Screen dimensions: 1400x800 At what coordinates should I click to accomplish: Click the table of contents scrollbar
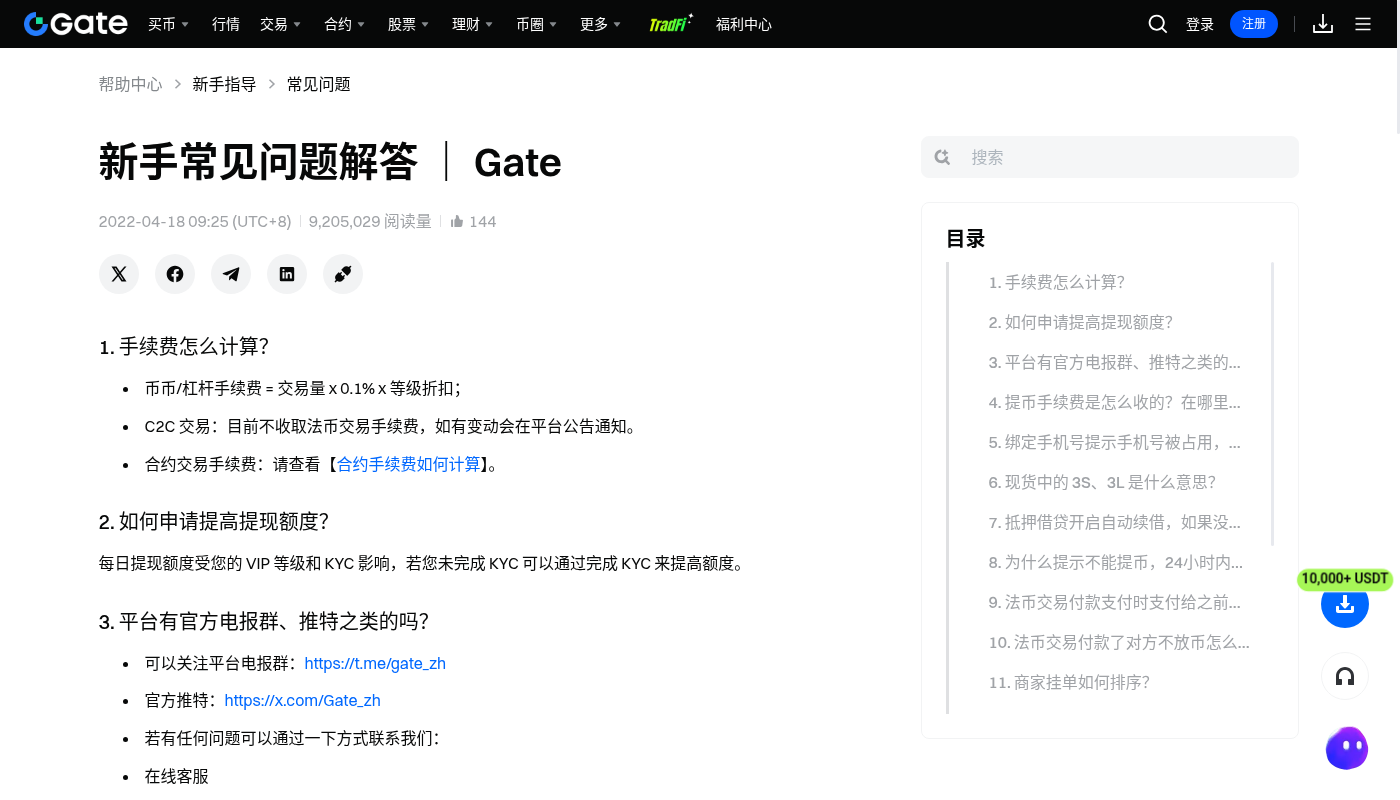[x=1272, y=404]
